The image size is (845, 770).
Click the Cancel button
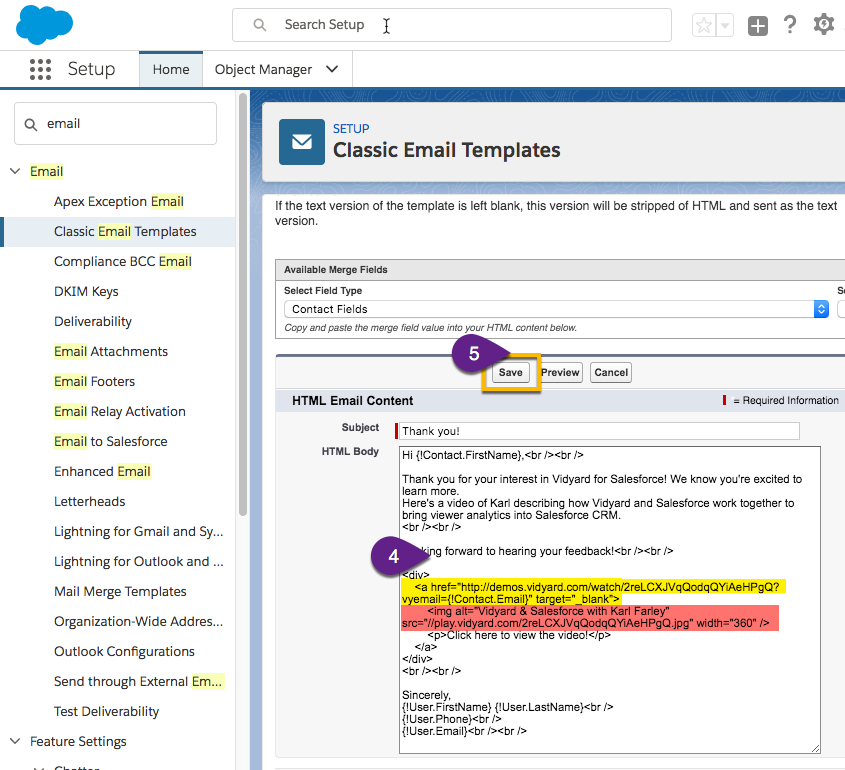point(611,372)
